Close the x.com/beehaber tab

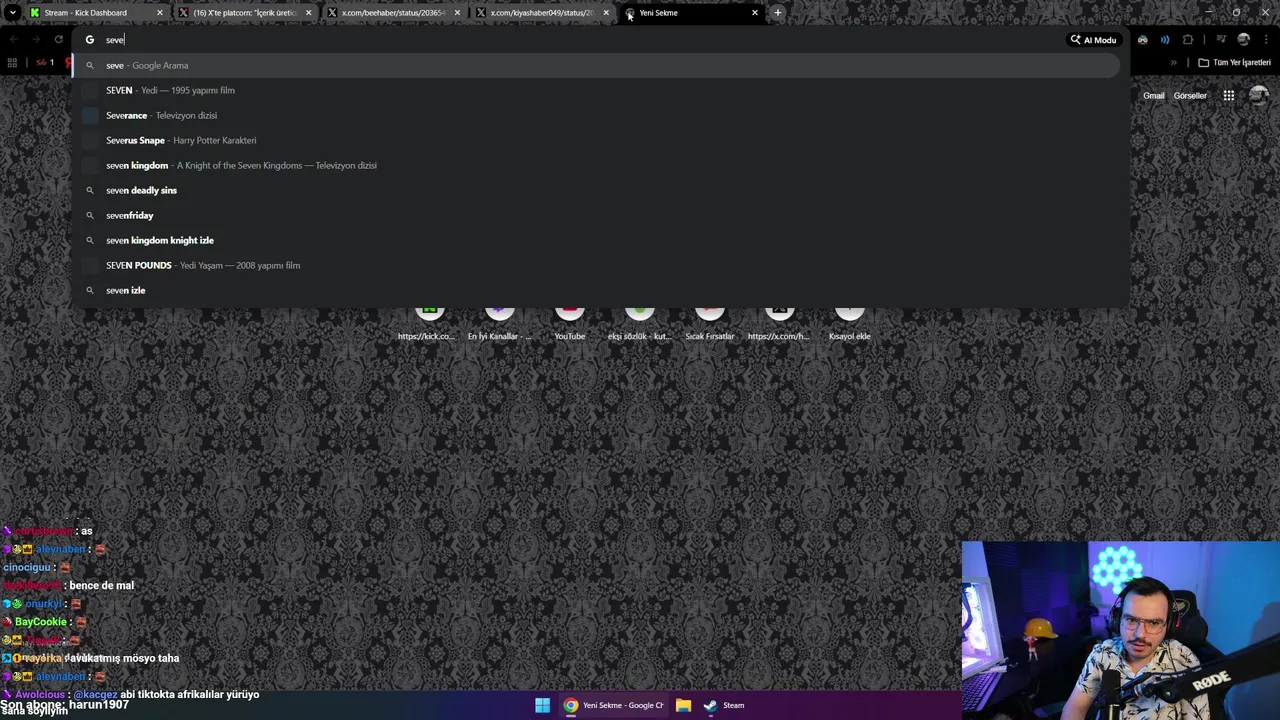pos(457,13)
